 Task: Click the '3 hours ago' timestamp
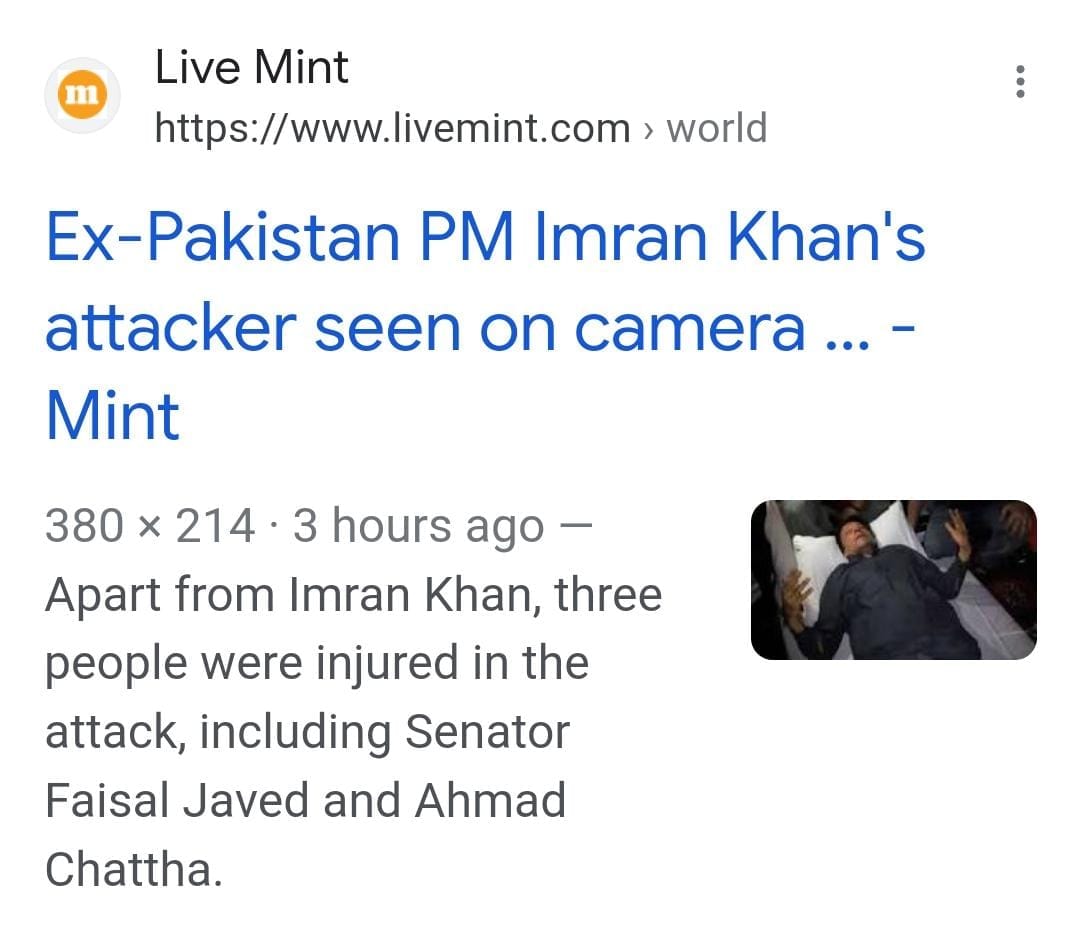[x=418, y=527]
